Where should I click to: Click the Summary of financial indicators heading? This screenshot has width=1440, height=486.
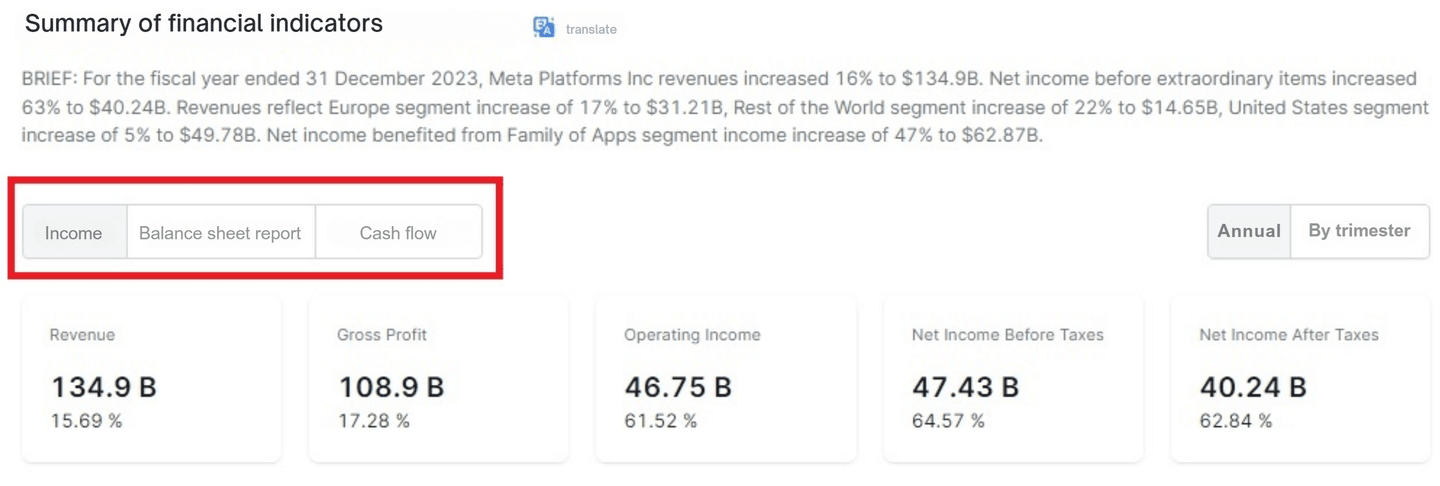point(204,24)
